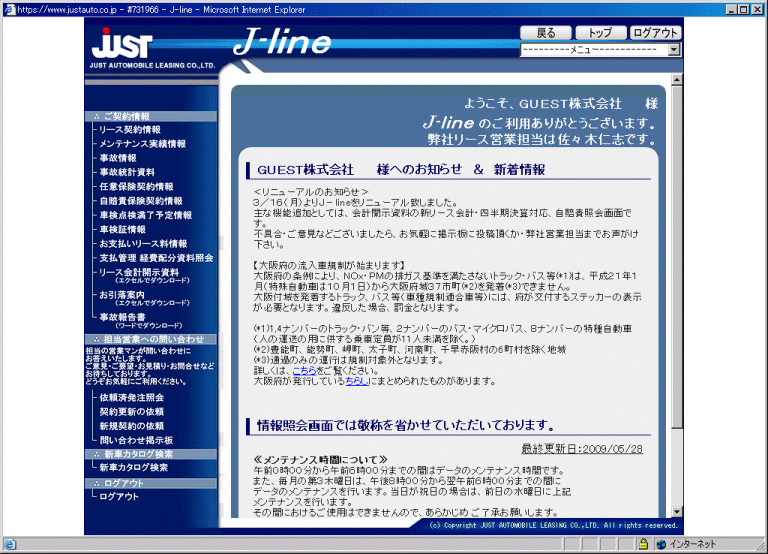768x554 pixels.
Task: Click the content panel scrollbar thumb
Action: pos(677,258)
